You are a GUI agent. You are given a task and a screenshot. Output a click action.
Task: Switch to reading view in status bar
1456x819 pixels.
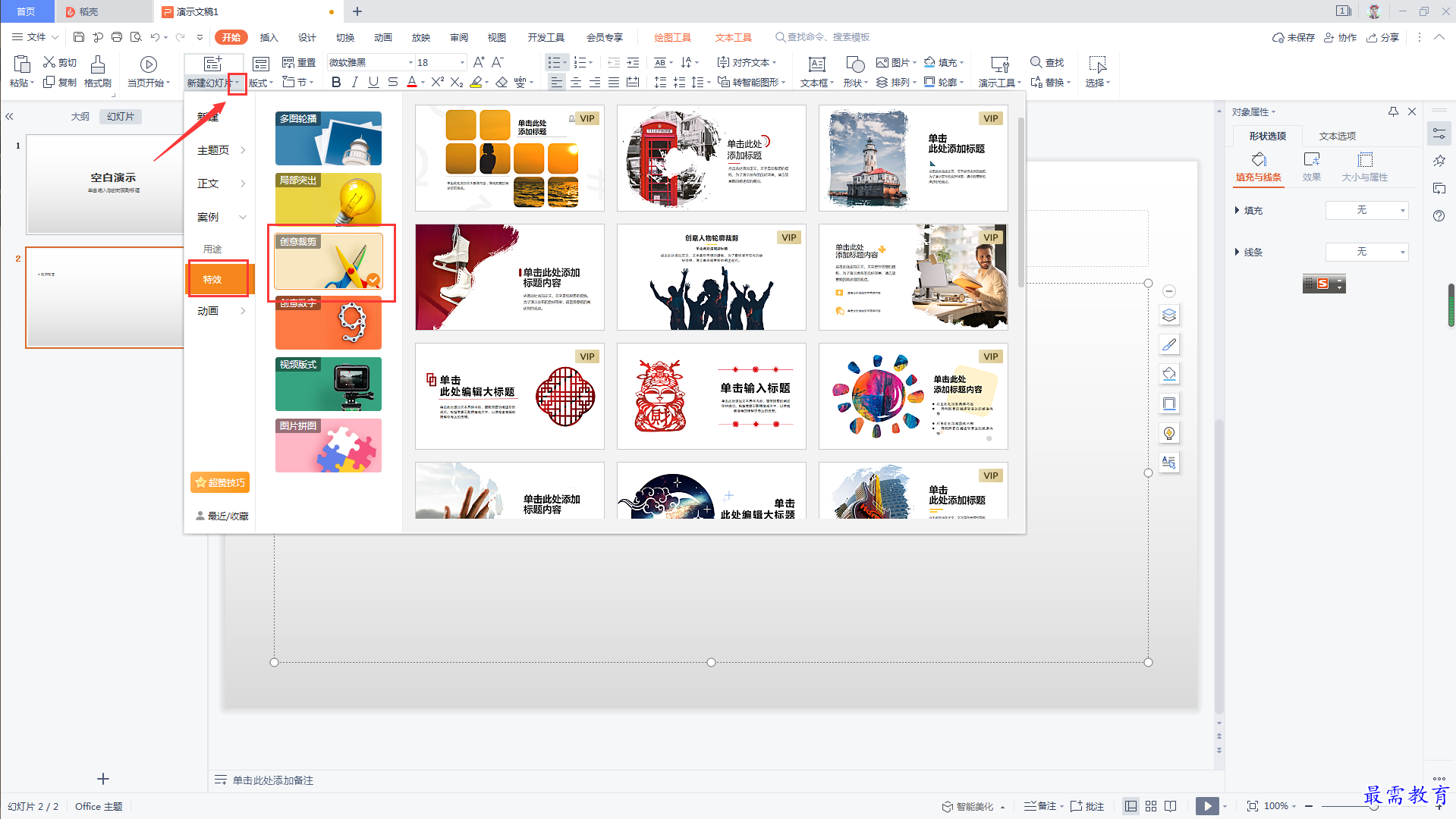[x=1171, y=806]
